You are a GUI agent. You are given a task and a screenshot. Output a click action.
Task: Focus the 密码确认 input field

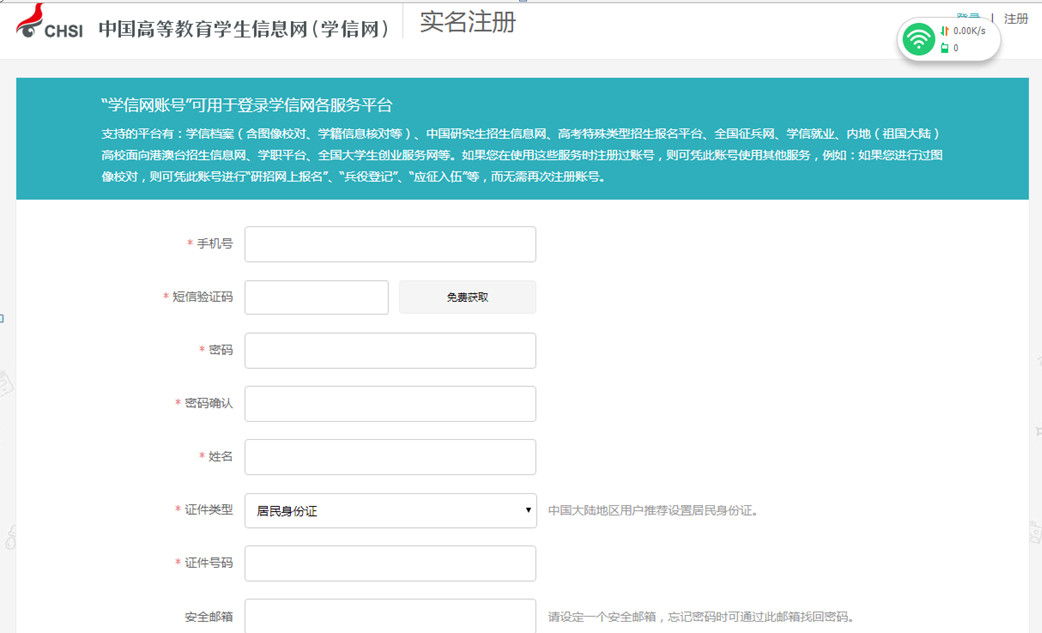click(390, 403)
